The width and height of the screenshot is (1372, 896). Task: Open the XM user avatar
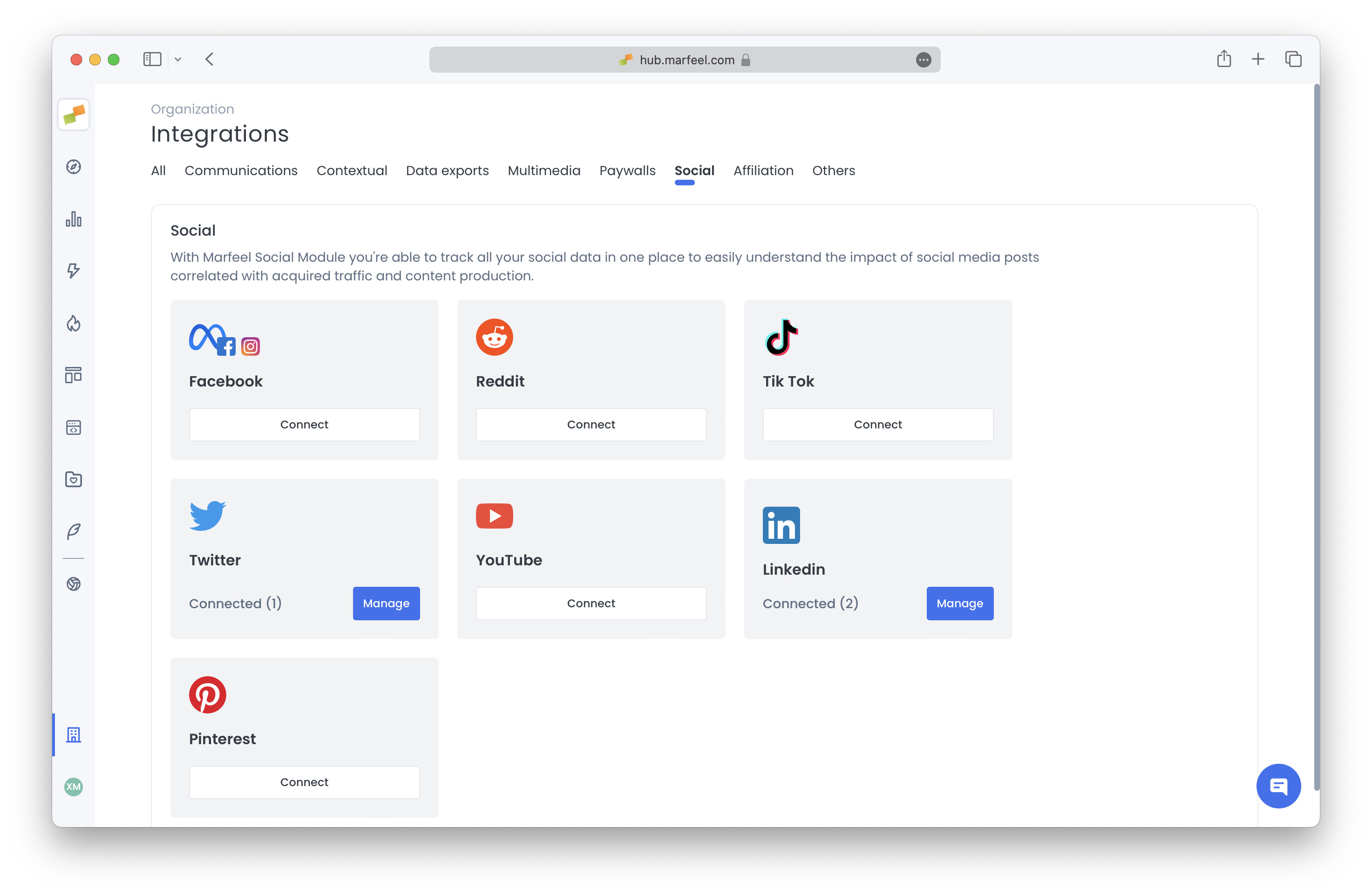coord(73,787)
